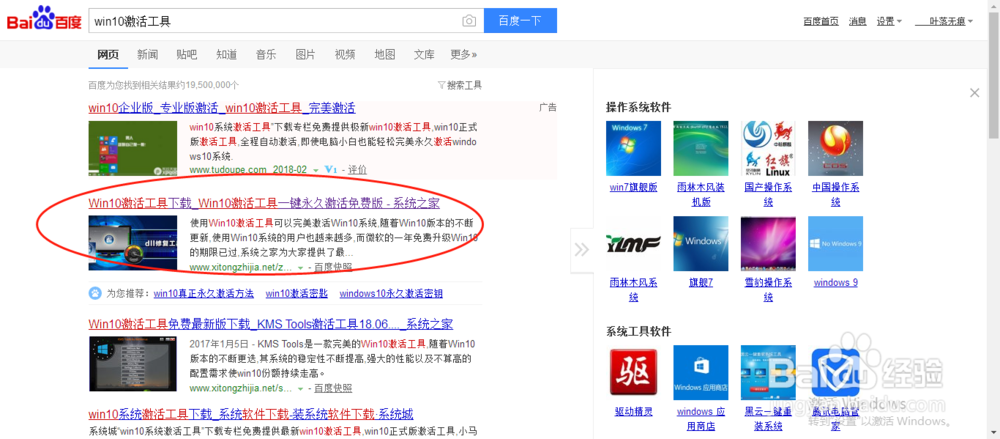Image resolution: width=1000 pixels, height=439 pixels.
Task: Switch to the 贴吧 tab
Action: tap(187, 55)
